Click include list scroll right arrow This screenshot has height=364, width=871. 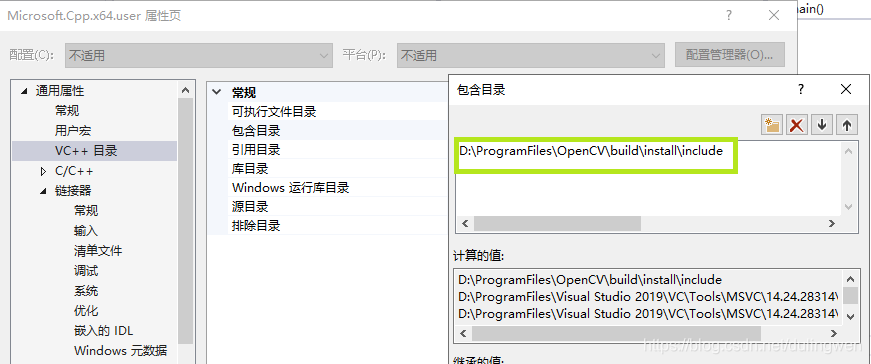point(832,223)
